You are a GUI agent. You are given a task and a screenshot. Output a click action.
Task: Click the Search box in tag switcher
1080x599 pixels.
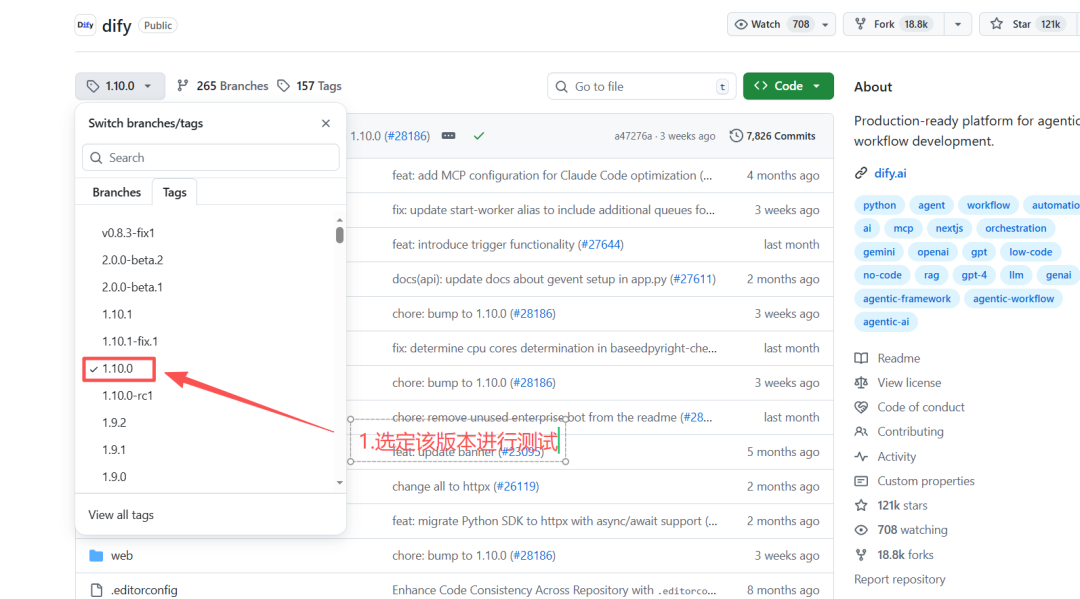coord(211,158)
